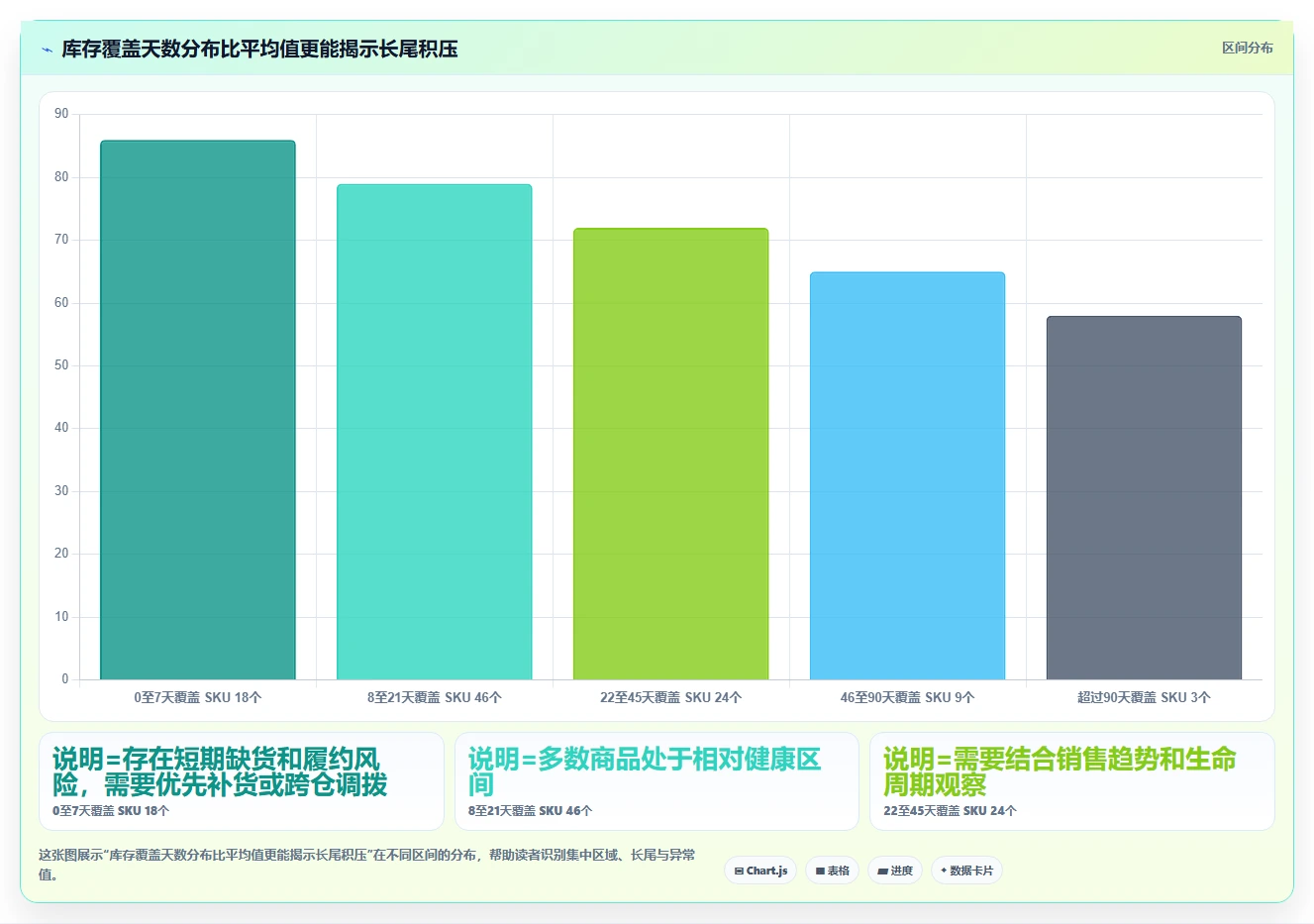1314x924 pixels.
Task: Click the dark teal bar for 0至7天覆盖
Action: [198, 410]
